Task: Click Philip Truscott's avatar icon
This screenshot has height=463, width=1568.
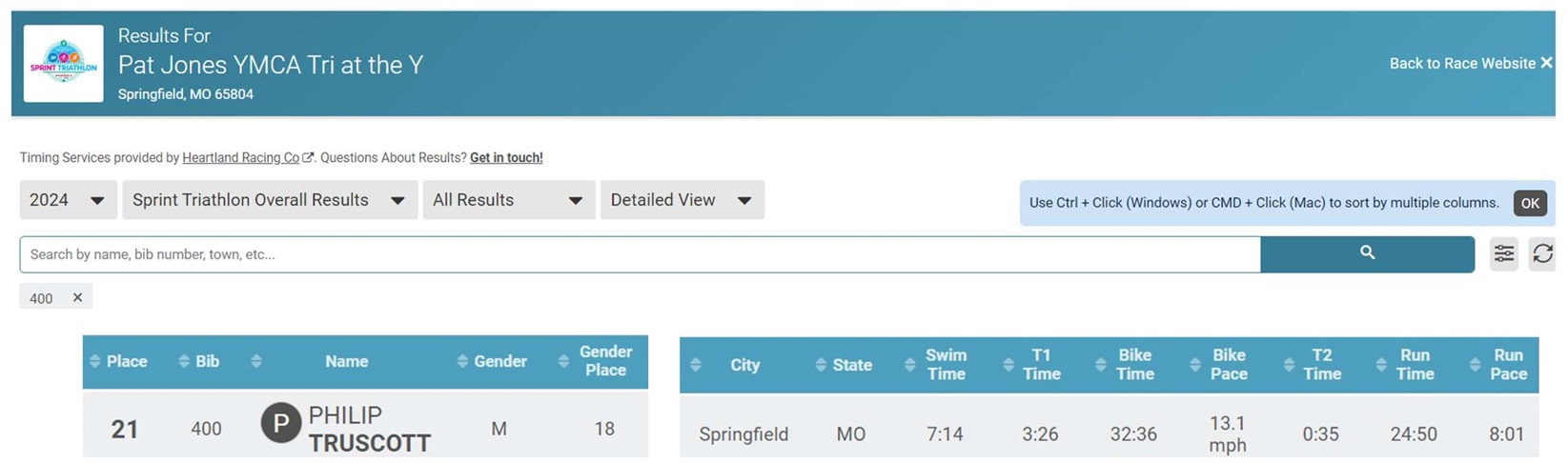Action: coord(280,425)
